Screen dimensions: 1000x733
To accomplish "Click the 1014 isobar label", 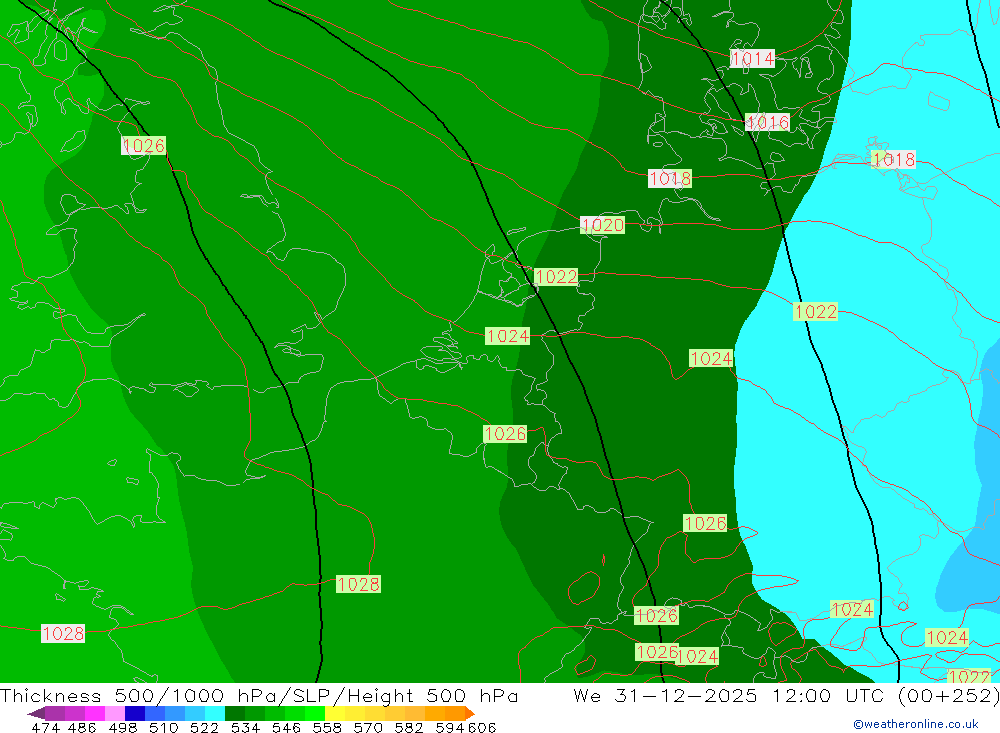I will coord(752,59).
